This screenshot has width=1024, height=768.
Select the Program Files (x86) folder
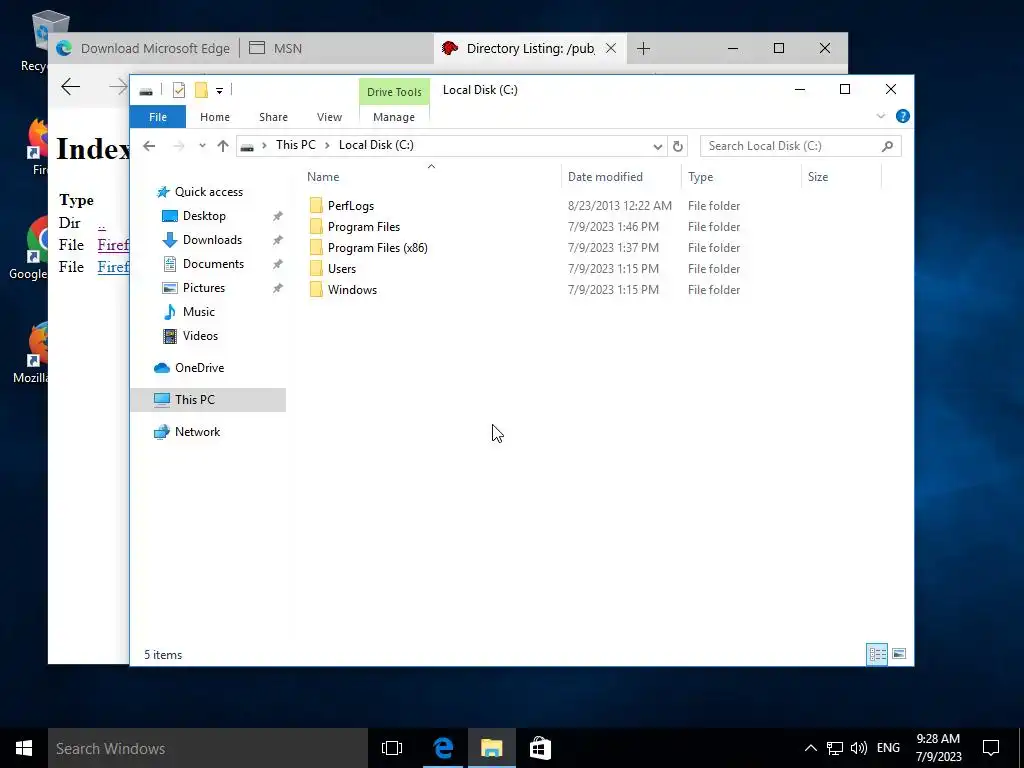pos(377,248)
